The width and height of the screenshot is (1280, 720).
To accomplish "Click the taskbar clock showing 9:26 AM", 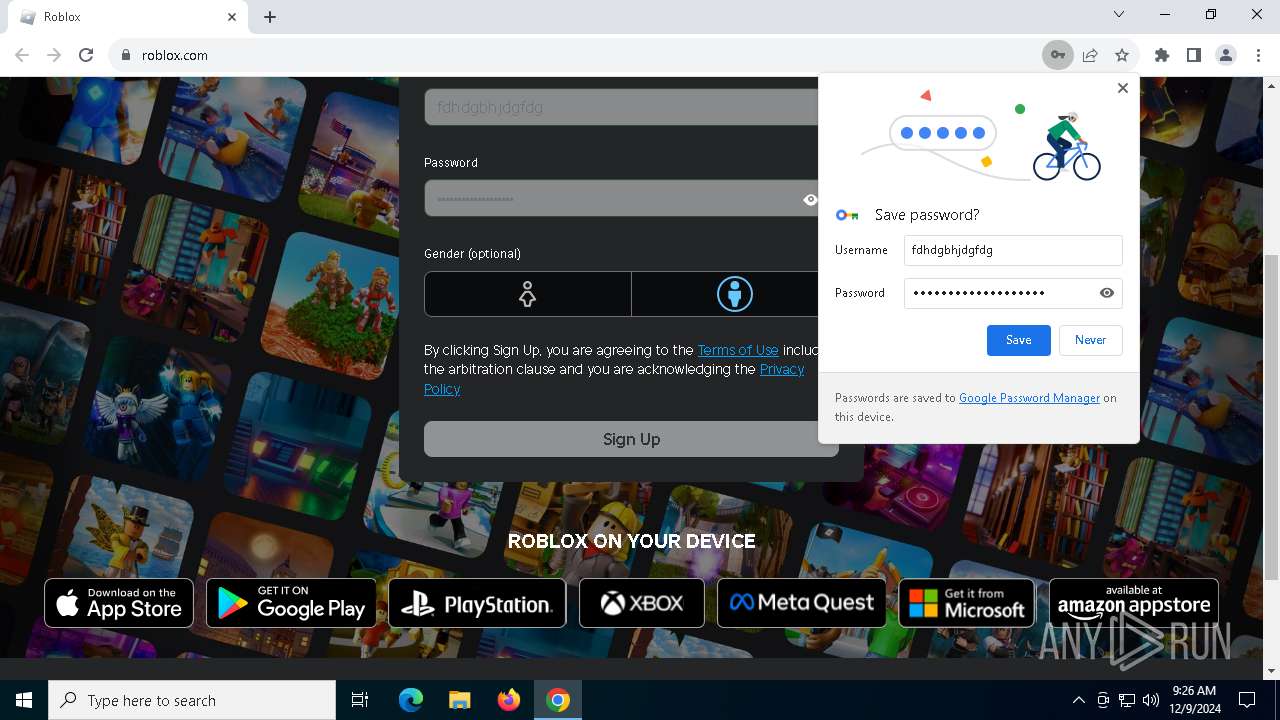I will [1194, 700].
